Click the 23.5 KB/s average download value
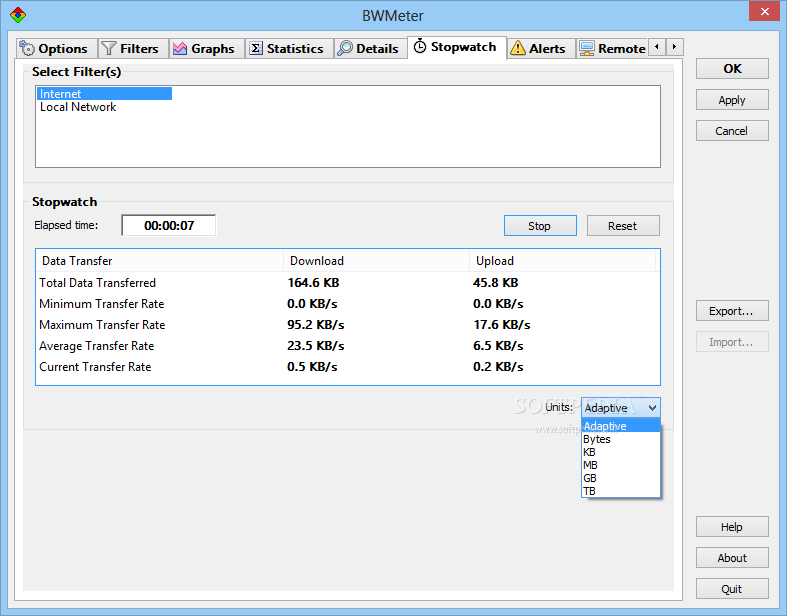 [x=316, y=346]
